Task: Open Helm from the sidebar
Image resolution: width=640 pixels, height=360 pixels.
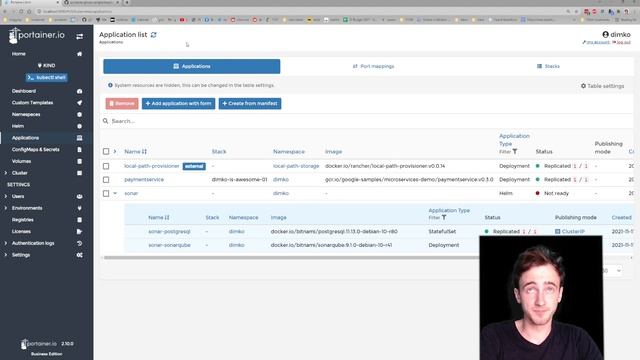Action: pyautogui.click(x=18, y=127)
